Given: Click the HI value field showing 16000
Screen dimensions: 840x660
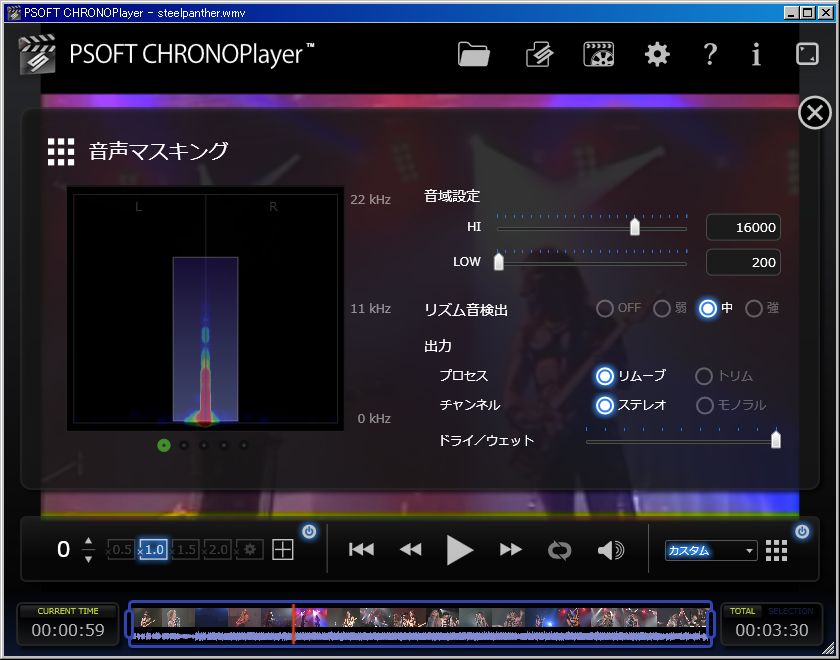Looking at the screenshot, I should (743, 227).
